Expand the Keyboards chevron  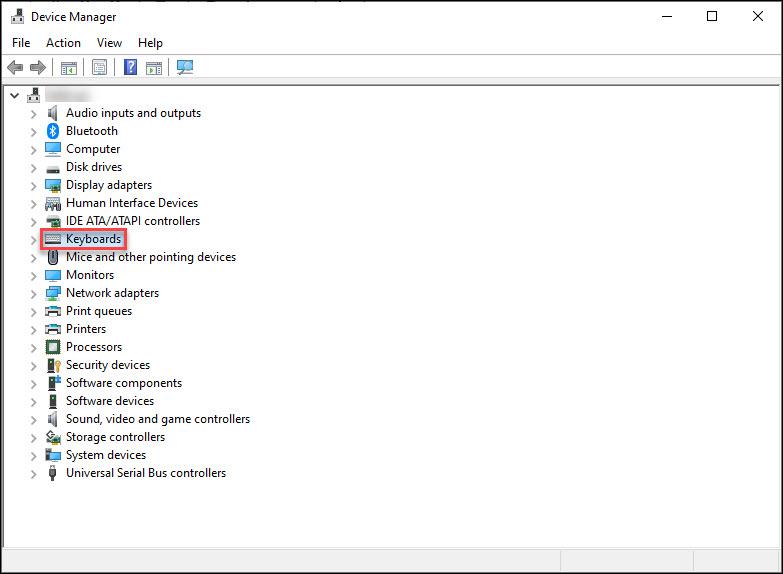pos(33,240)
